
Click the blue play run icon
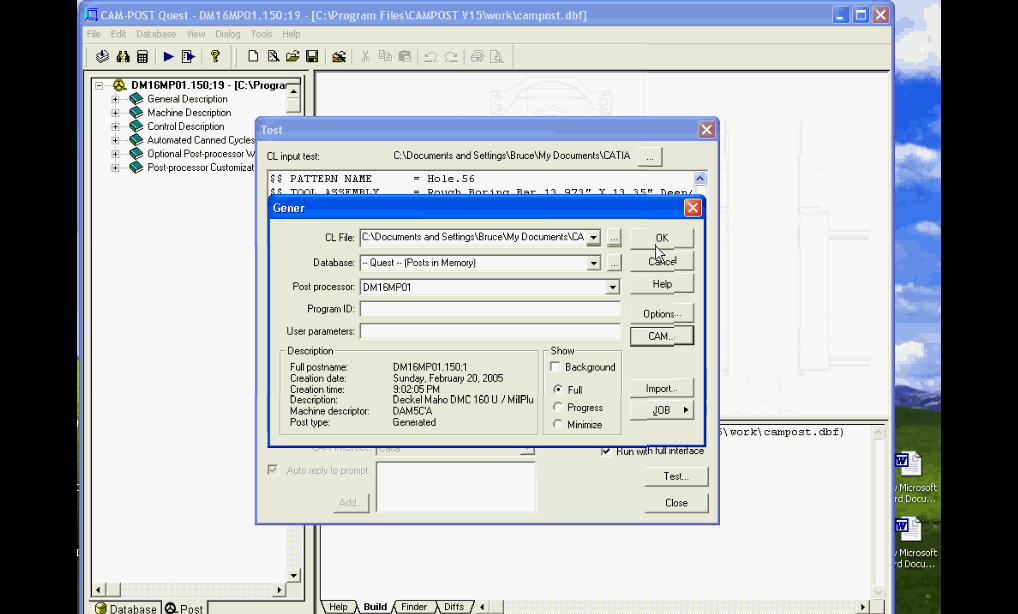[168, 56]
